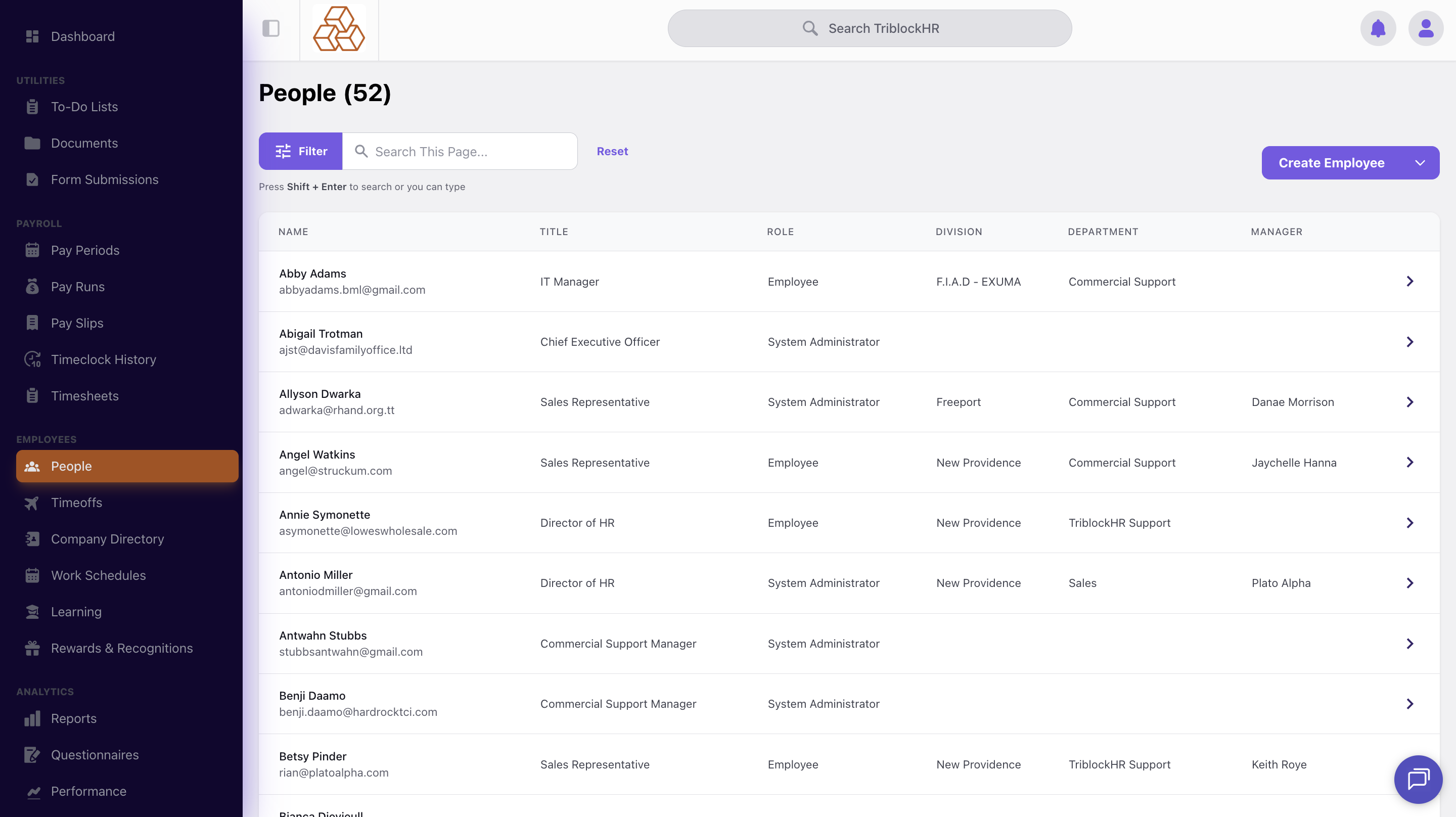Viewport: 1456px width, 817px height.
Task: Open Antonio Miller's row arrow
Action: tap(1409, 583)
